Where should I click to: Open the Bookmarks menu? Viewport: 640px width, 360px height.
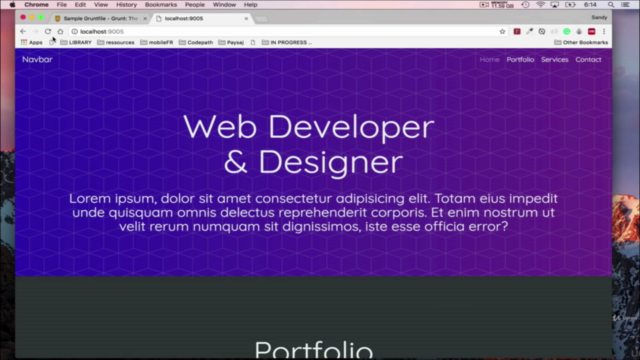(x=161, y=4)
